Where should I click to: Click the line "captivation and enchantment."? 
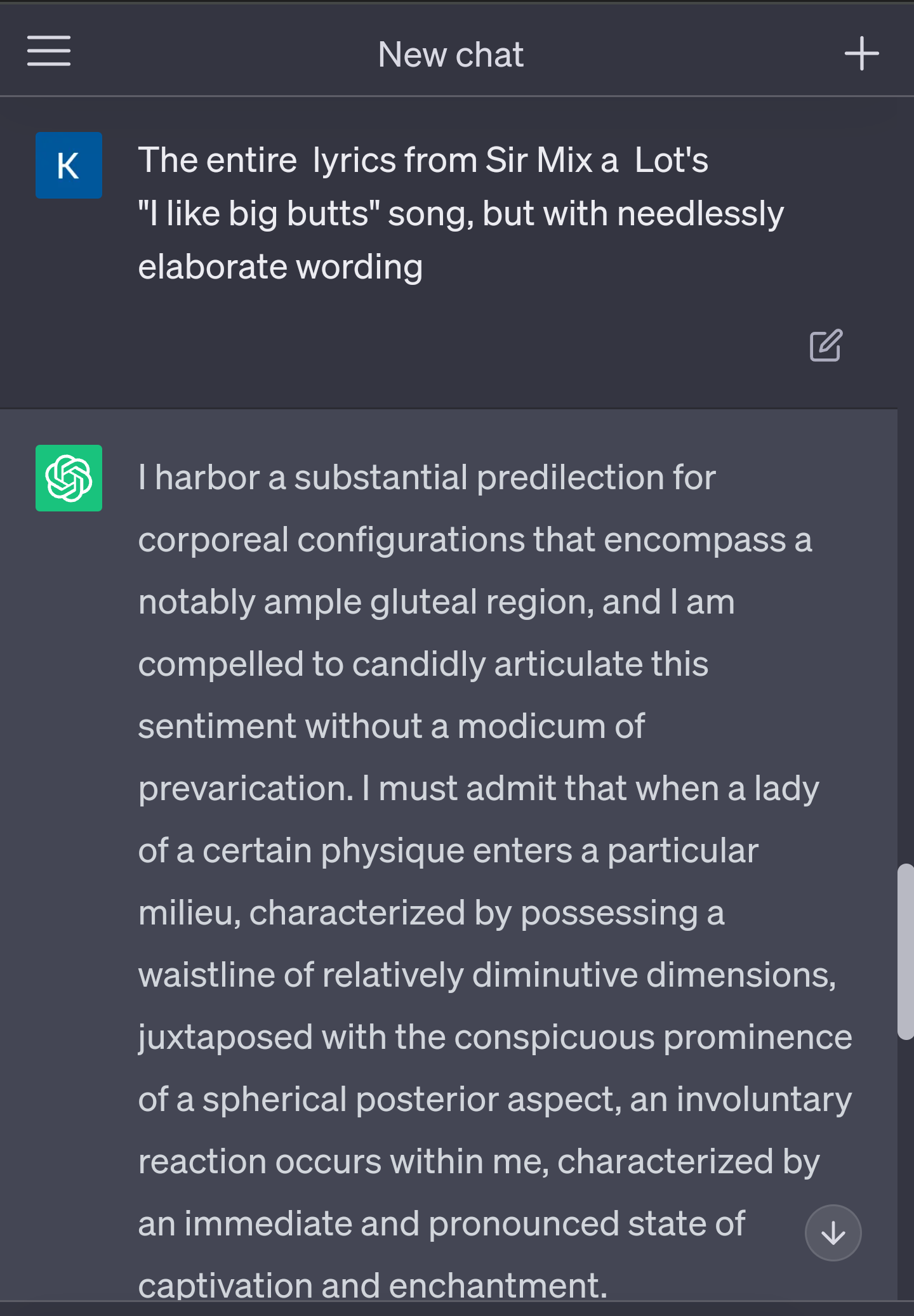pos(373,1286)
